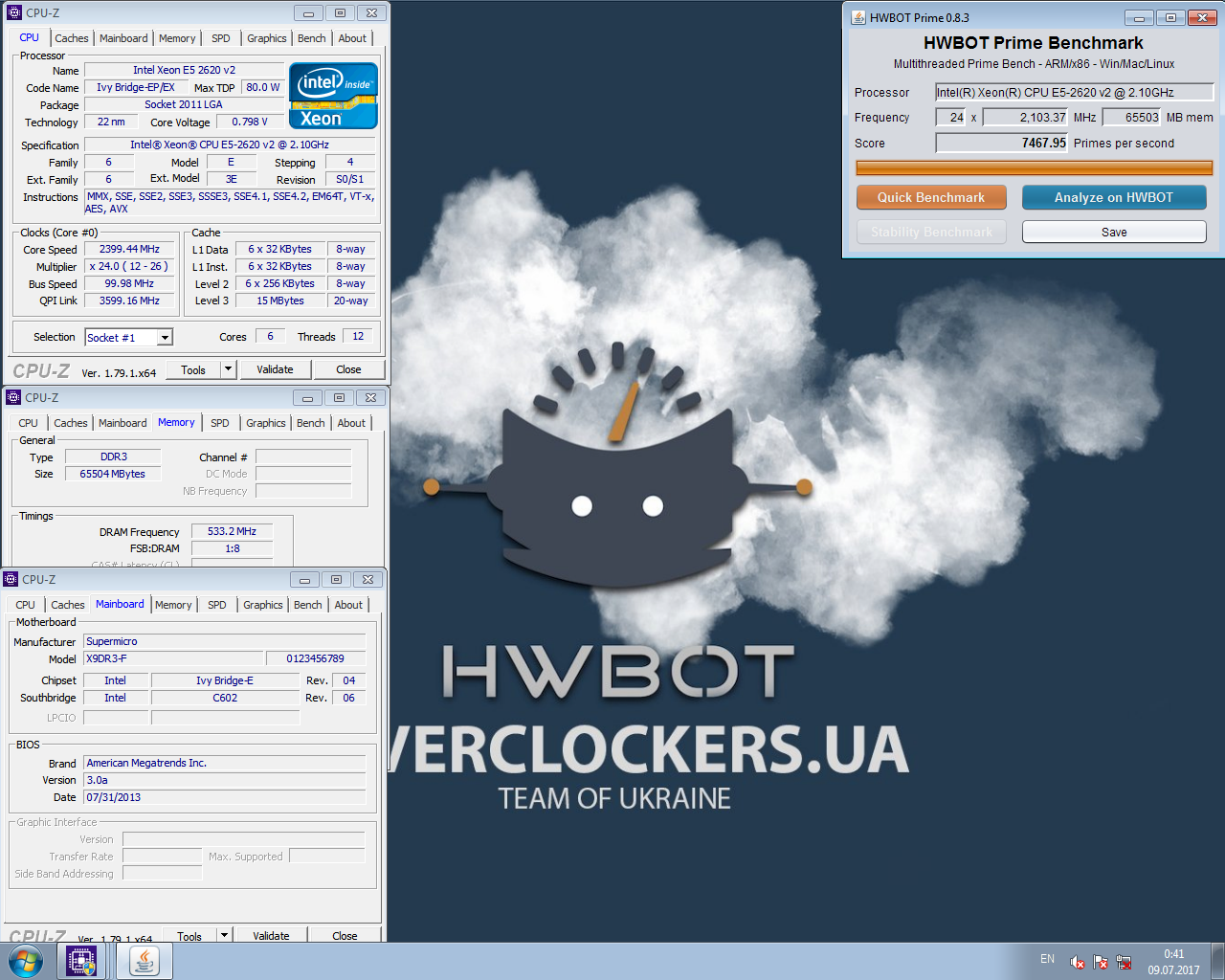Select About tab in Mainboard CPU-Z window
Image resolution: width=1225 pixels, height=980 pixels.
(x=348, y=605)
